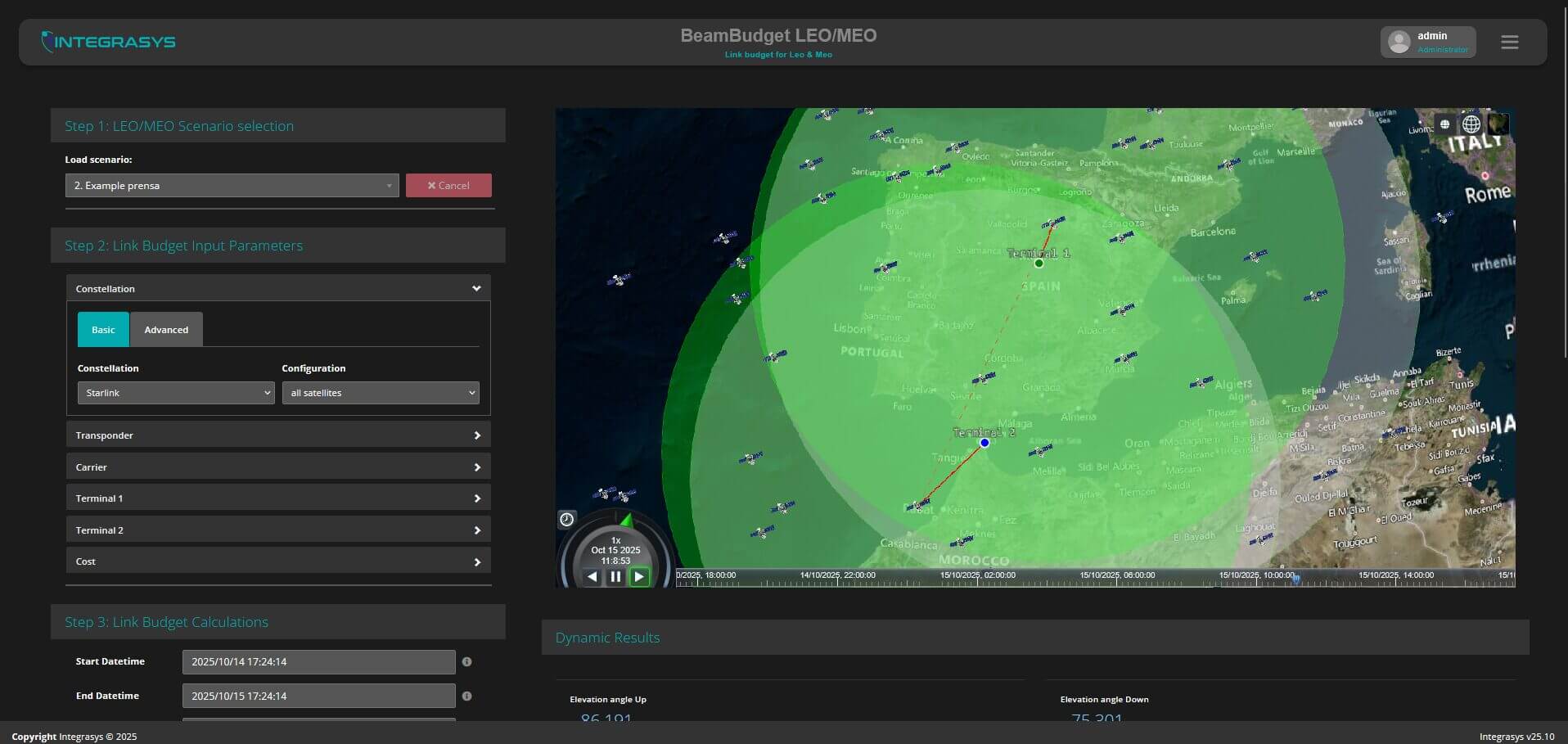Image resolution: width=1568 pixels, height=744 pixels.
Task: Switch to the Advanced constellation tab
Action: 166,330
